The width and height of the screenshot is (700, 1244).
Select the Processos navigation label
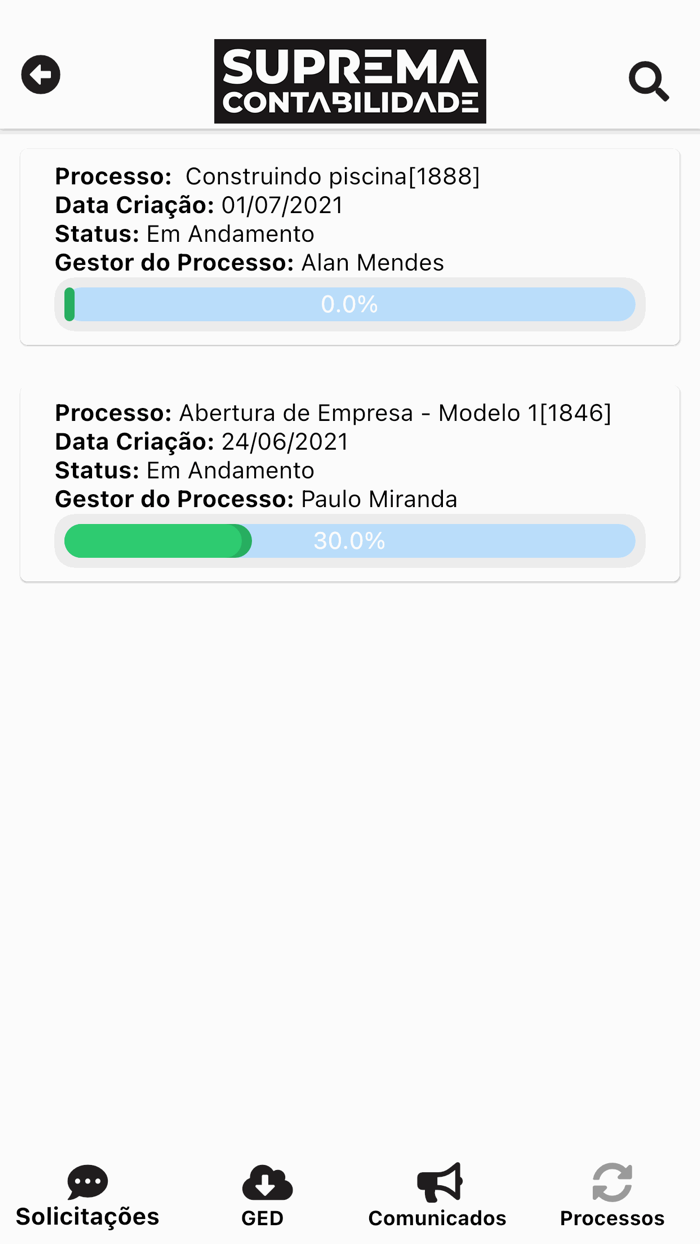[x=612, y=1218]
